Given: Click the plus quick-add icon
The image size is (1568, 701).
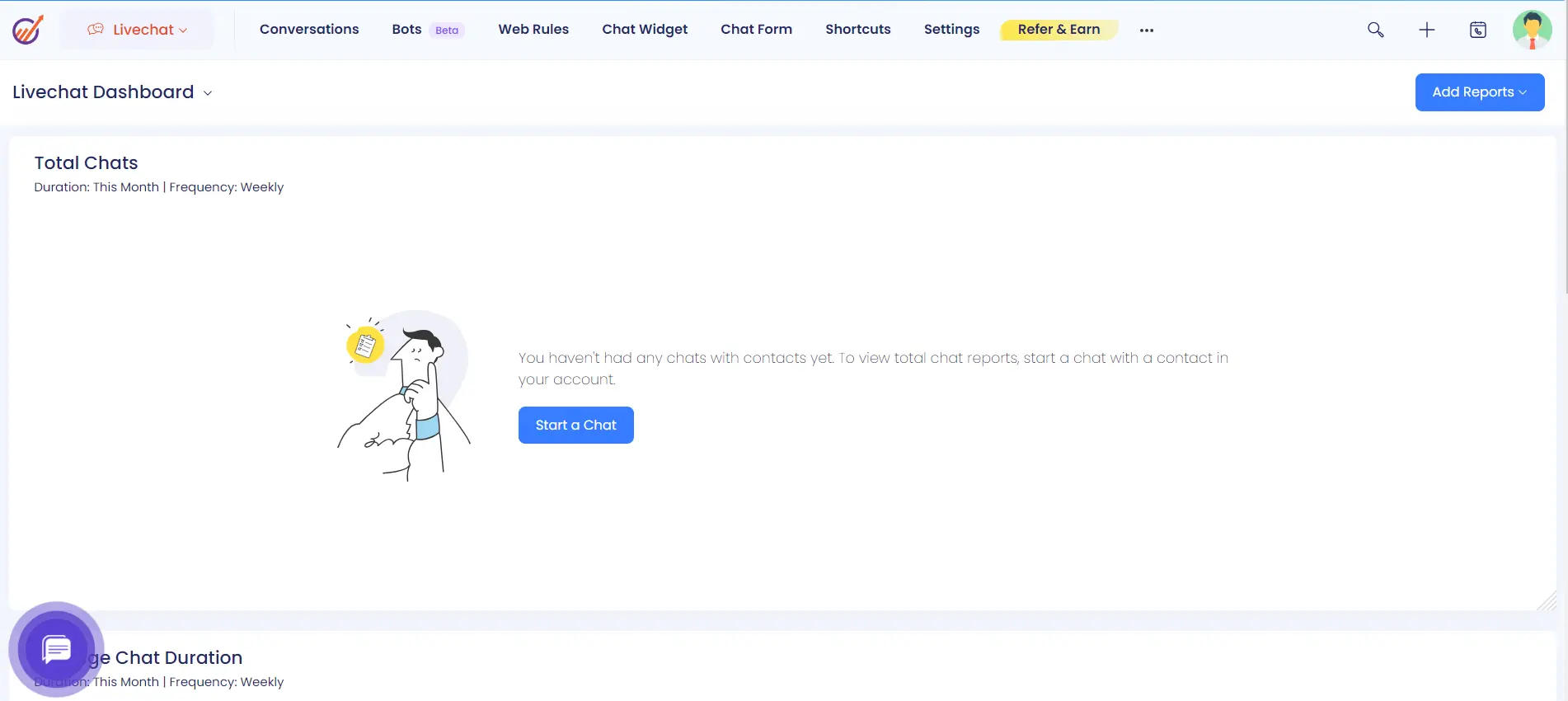Looking at the screenshot, I should [1426, 30].
